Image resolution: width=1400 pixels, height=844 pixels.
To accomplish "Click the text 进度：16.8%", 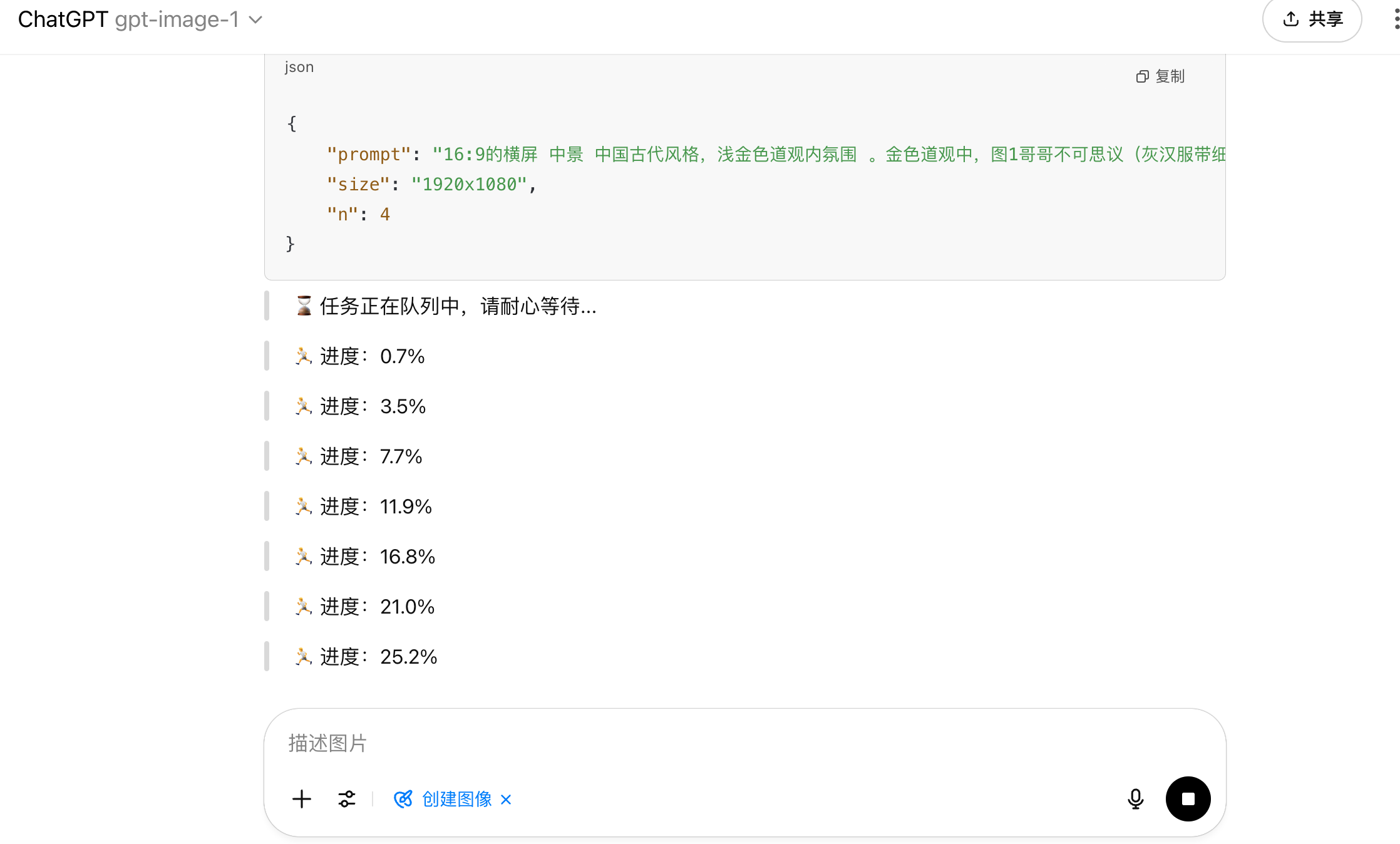I will (x=378, y=556).
